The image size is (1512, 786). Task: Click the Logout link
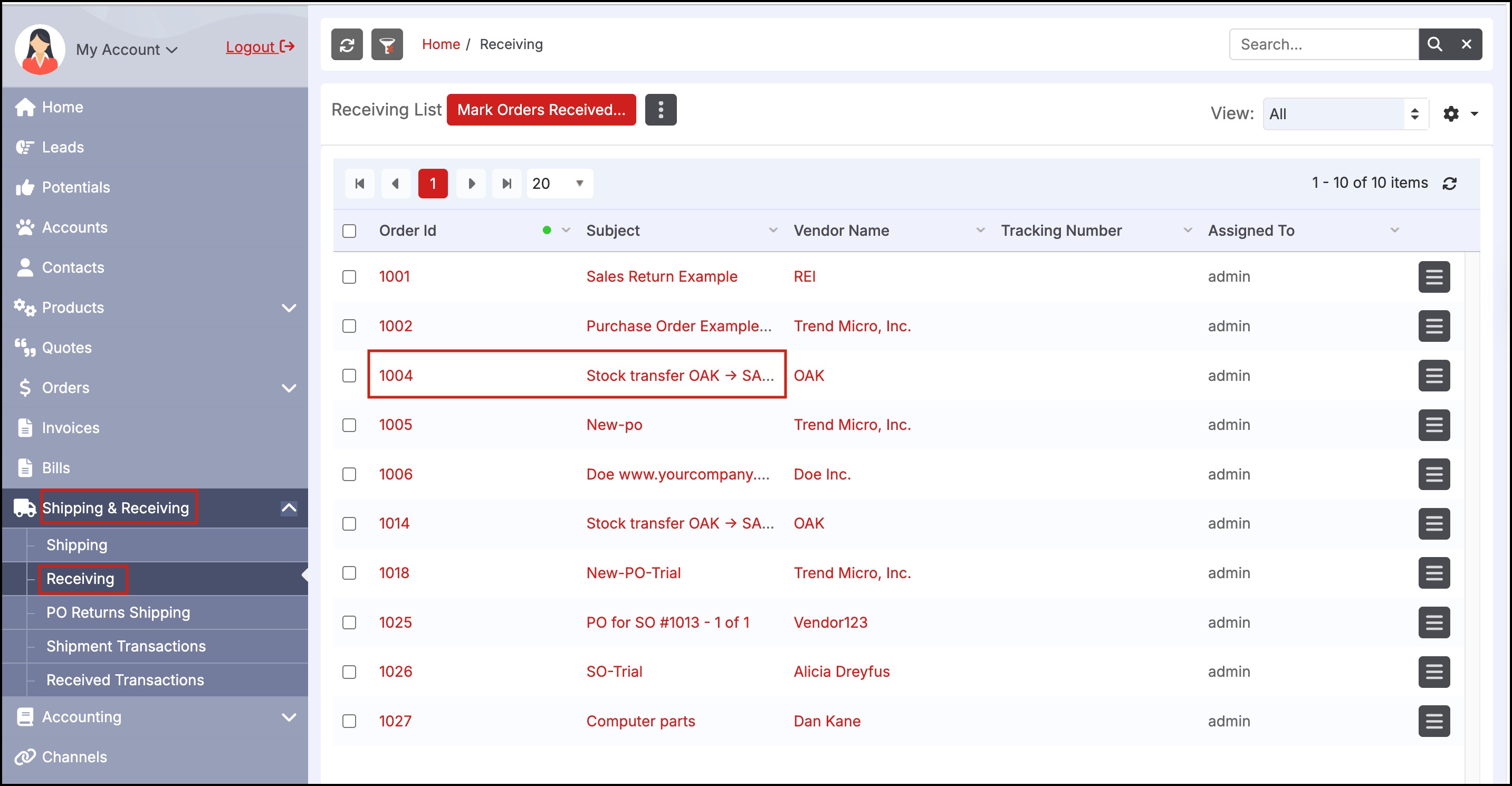click(x=260, y=47)
